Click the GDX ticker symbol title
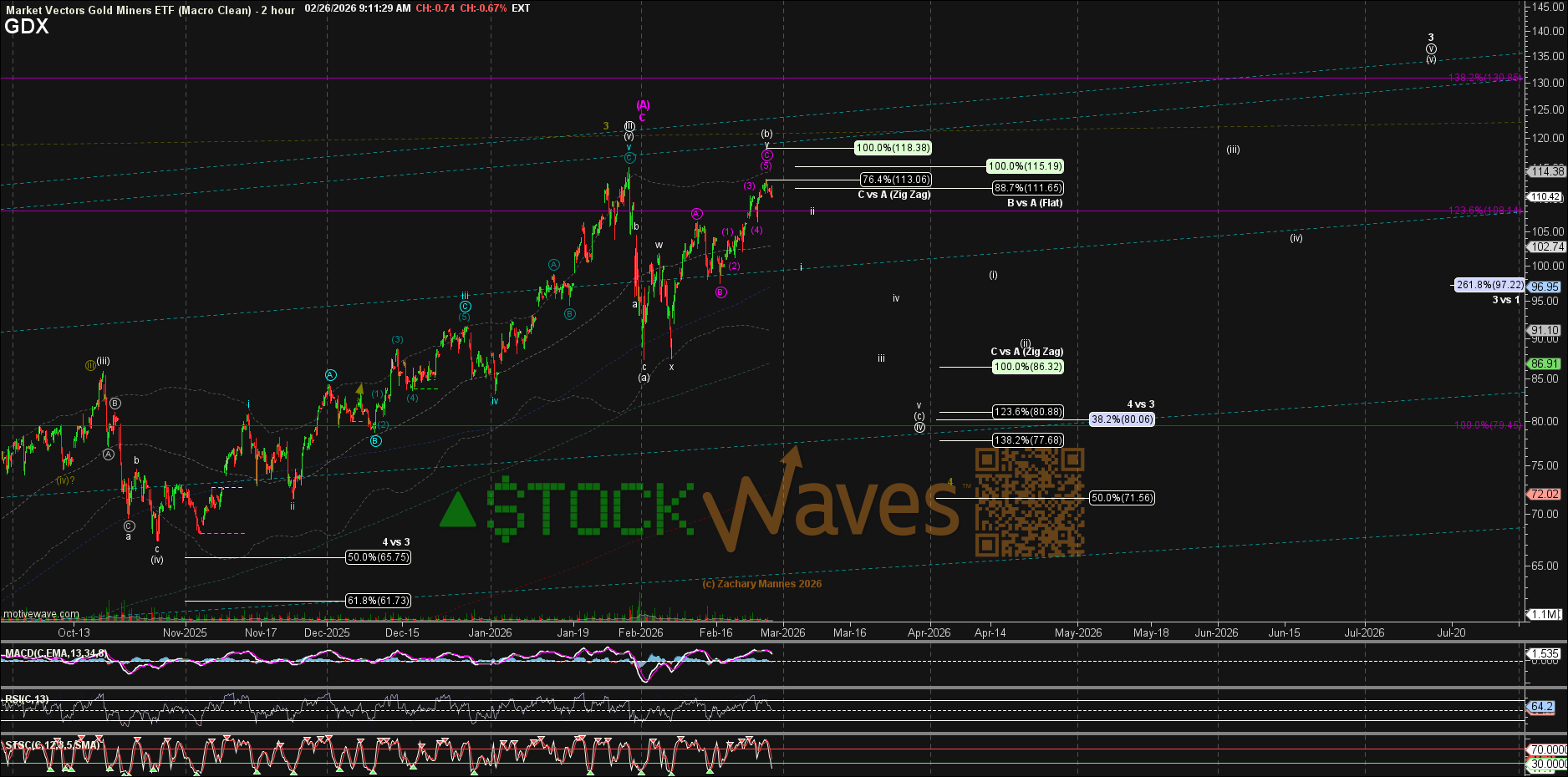This screenshot has width=1568, height=777. [27, 27]
